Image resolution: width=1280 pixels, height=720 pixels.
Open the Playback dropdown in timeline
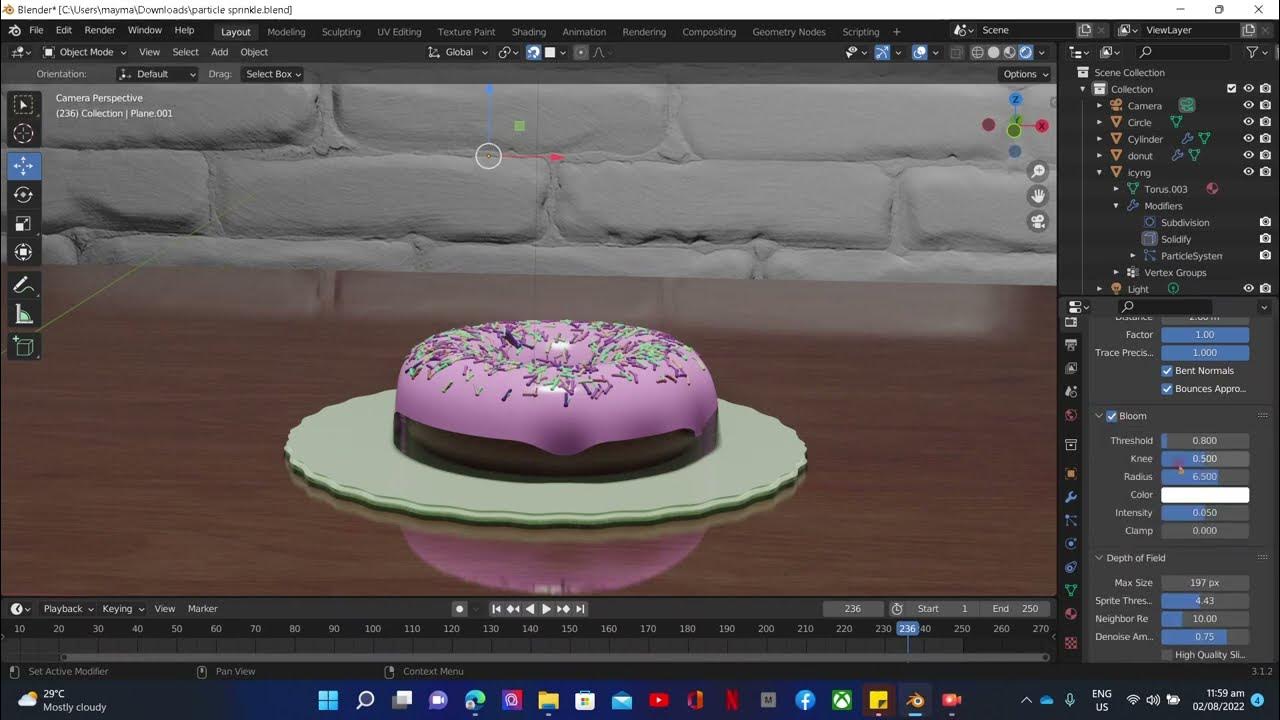[x=68, y=608]
